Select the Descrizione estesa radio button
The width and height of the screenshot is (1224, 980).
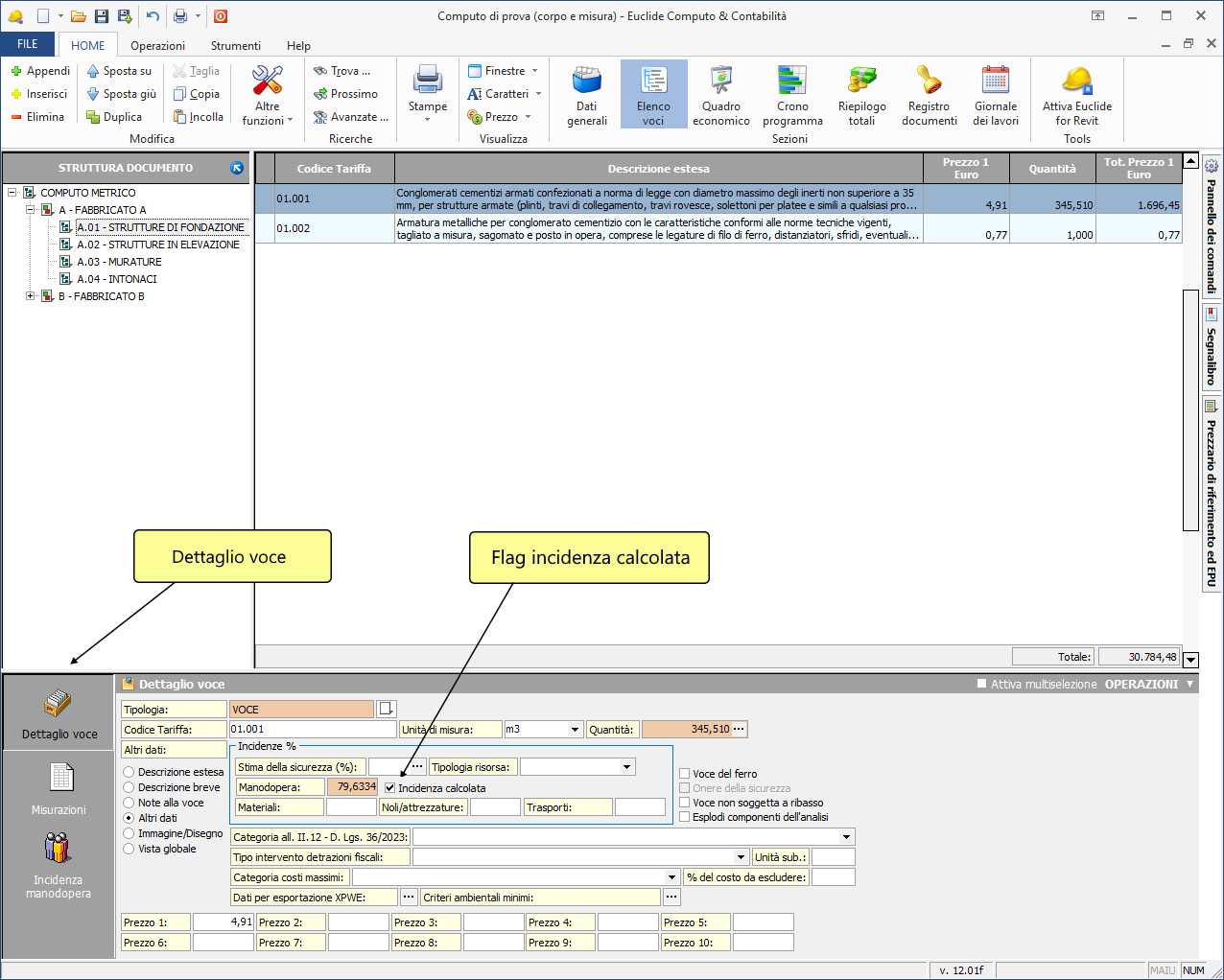click(x=129, y=772)
